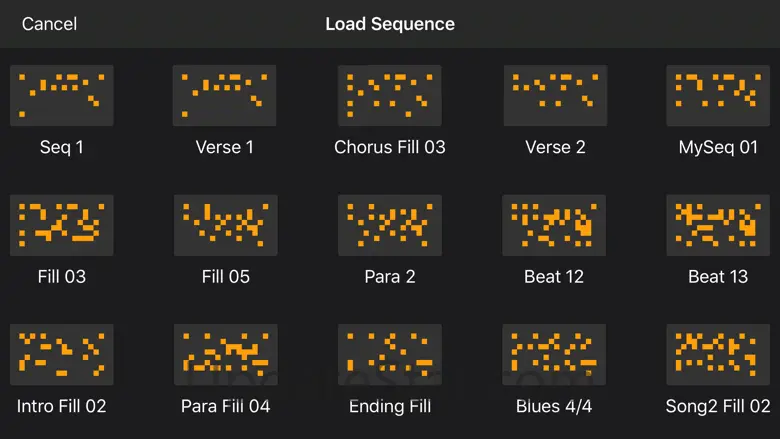This screenshot has height=439, width=780.
Task: Choose the Verse 2 sequence thumbnail
Action: [x=555, y=95]
